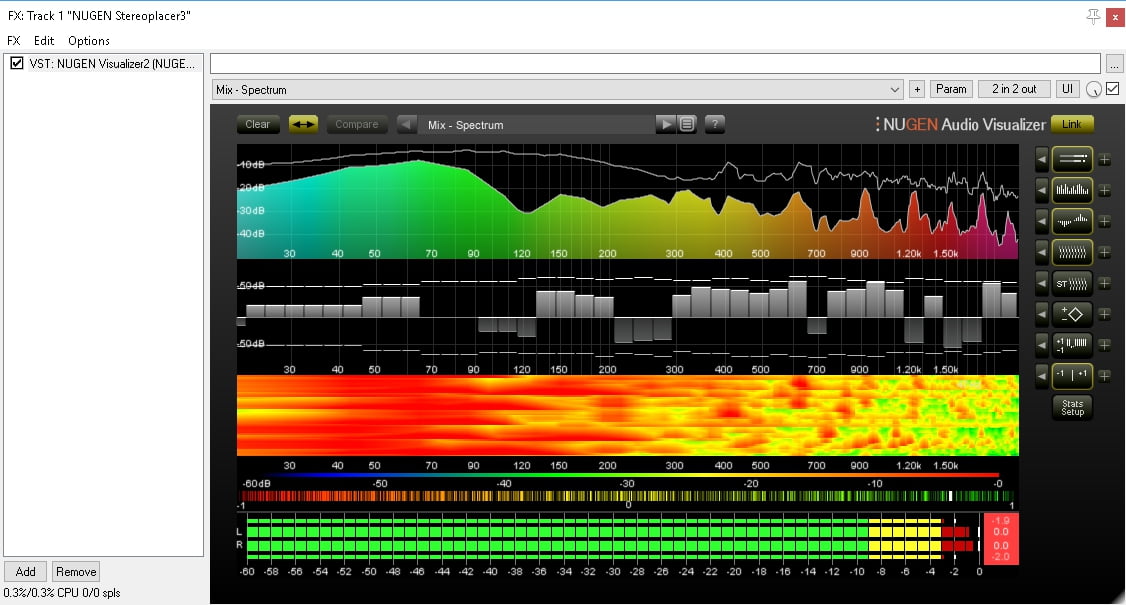Toggle the plugin bypass checkbox at top right
The image size is (1126, 605).
1112,89
